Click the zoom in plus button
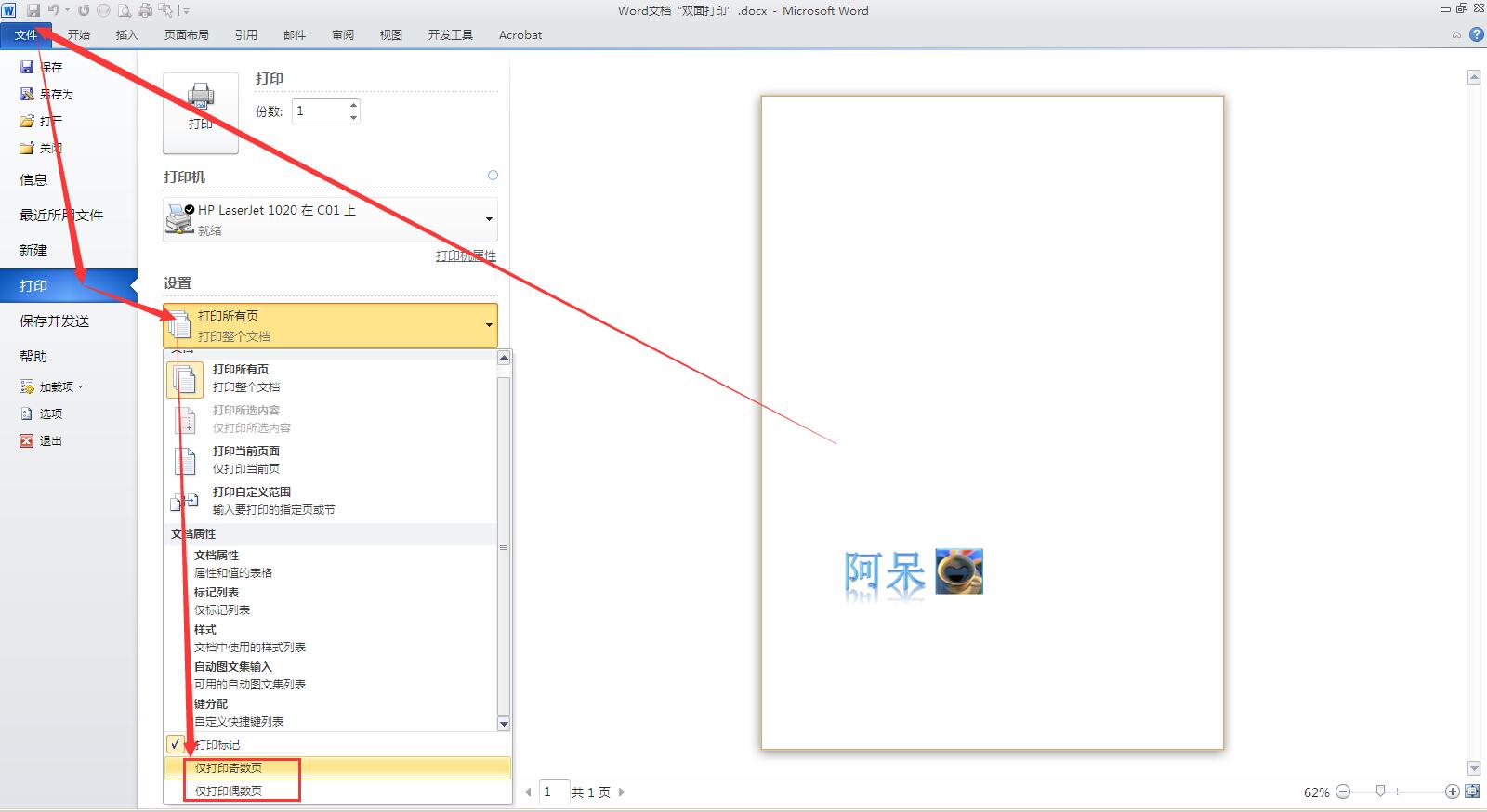1487x812 pixels. [1453, 792]
